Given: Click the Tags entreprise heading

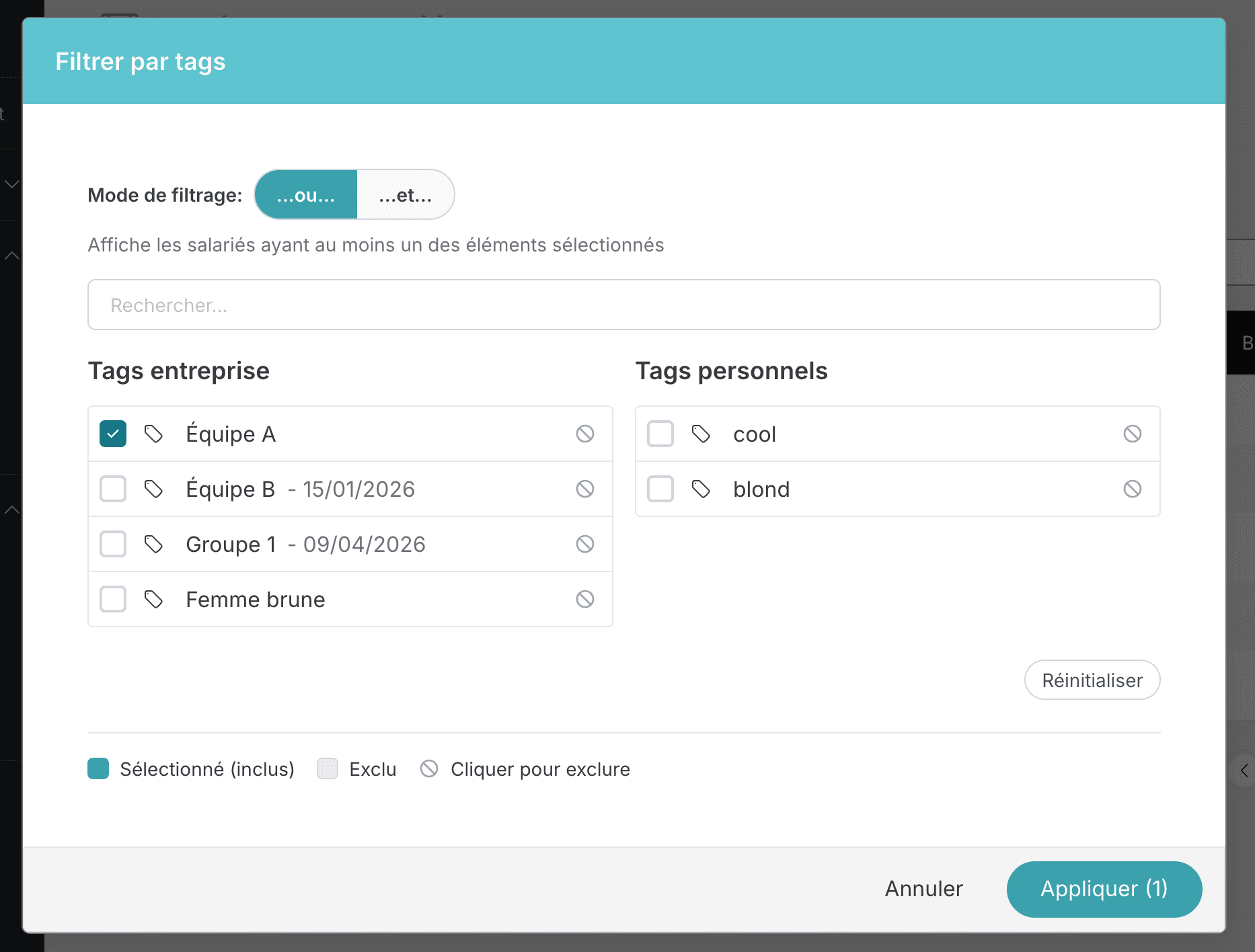Looking at the screenshot, I should (x=179, y=370).
